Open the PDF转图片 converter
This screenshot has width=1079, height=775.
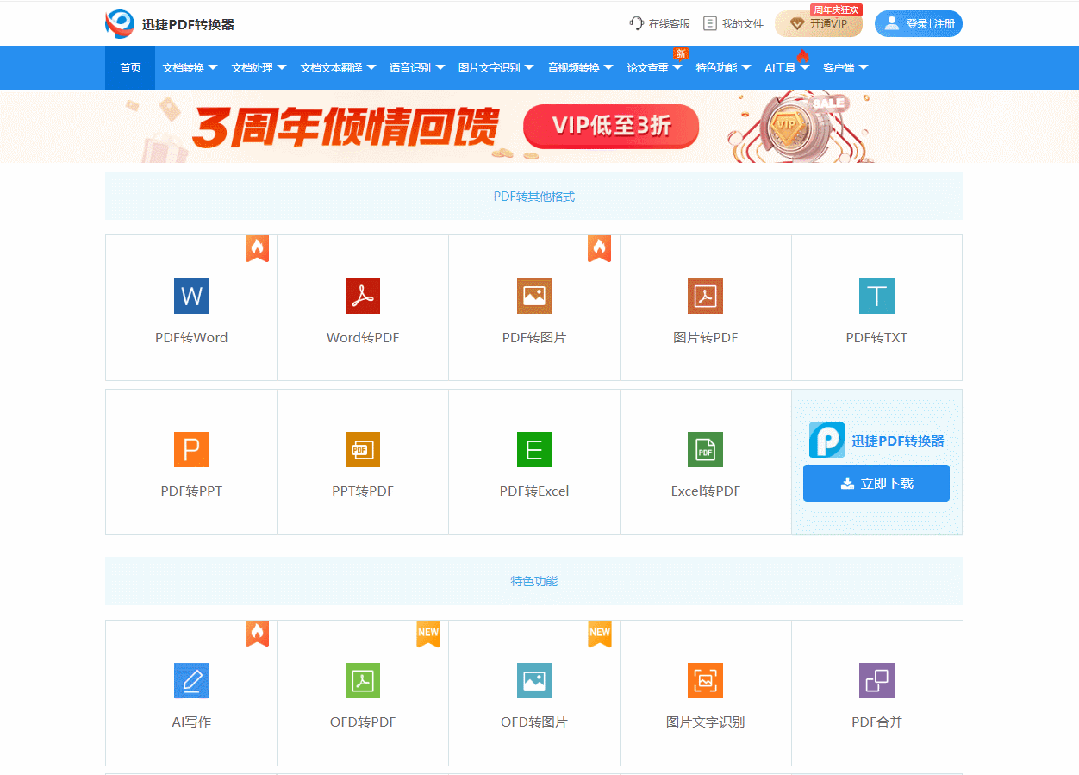click(534, 307)
